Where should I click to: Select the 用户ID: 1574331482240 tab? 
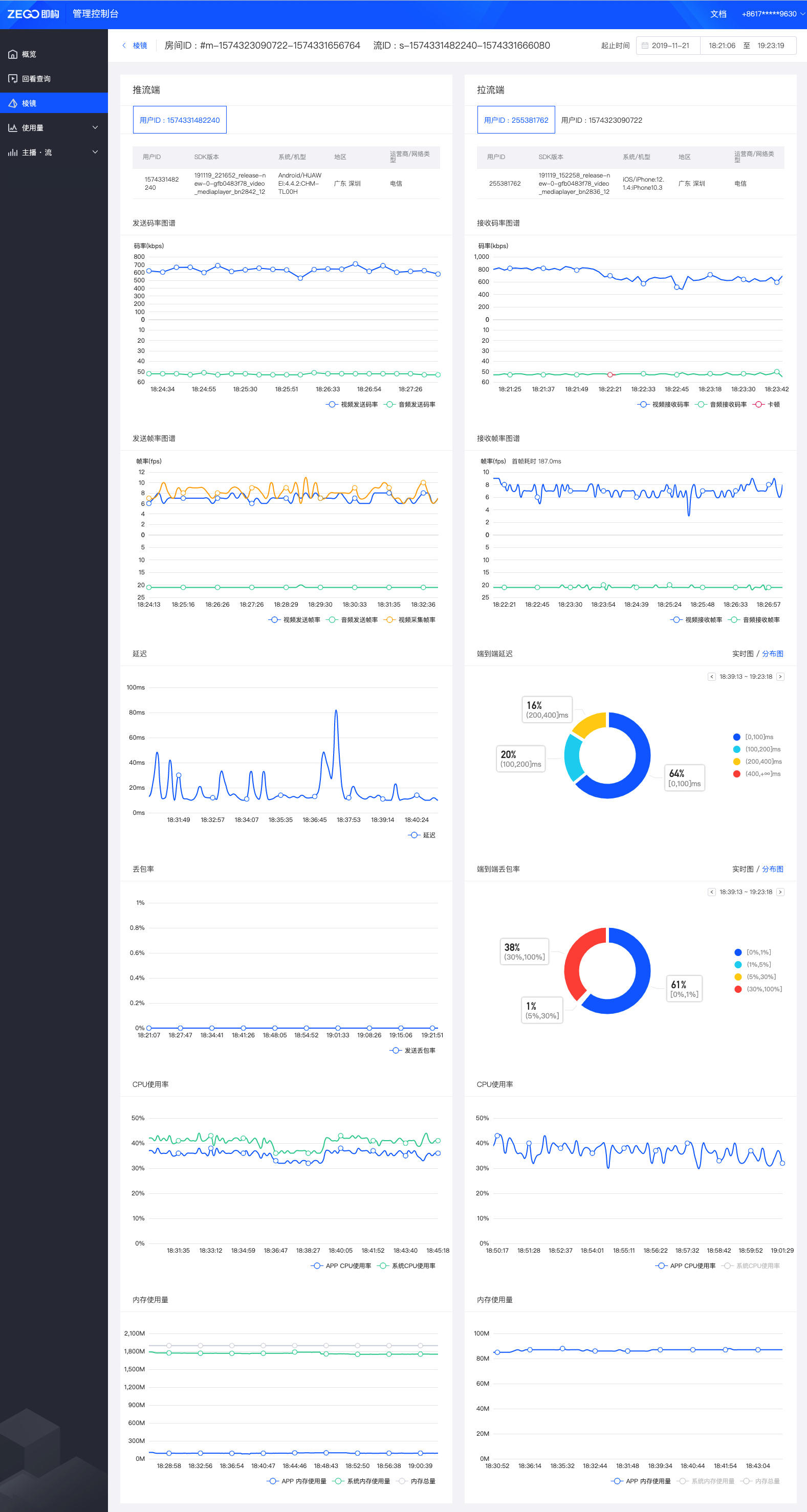point(180,120)
